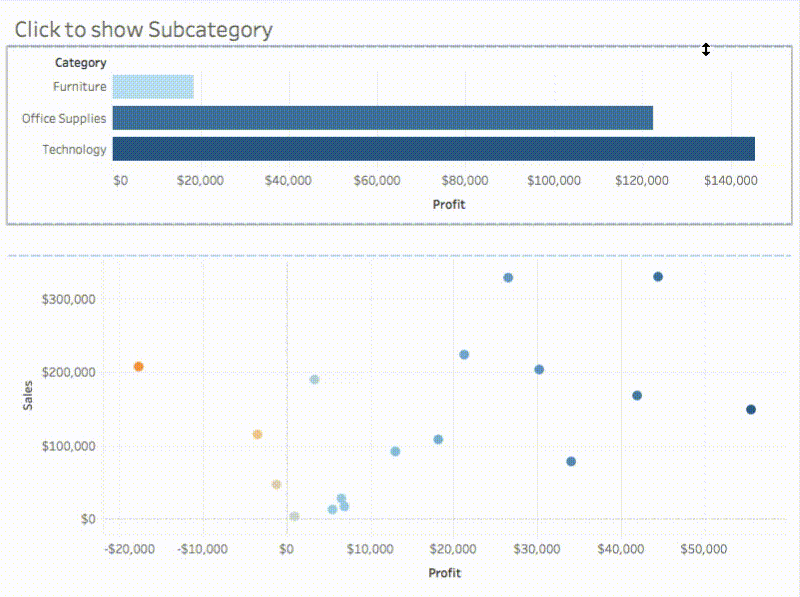Select the dot near $42,000 profit, $170,000 sales
This screenshot has height=597, width=800.
click(637, 395)
